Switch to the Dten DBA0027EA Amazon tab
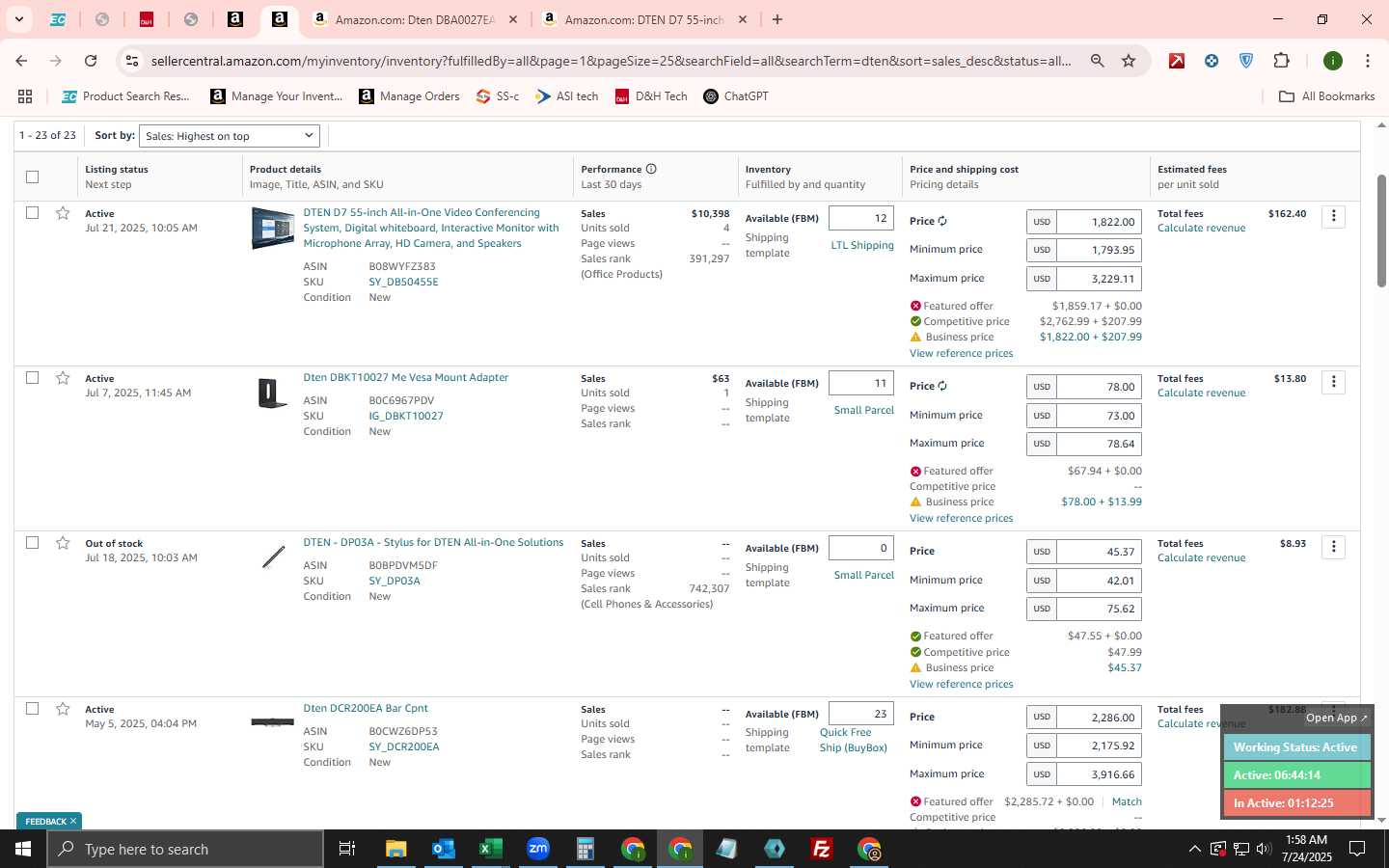The width and height of the screenshot is (1389, 868). point(416,19)
